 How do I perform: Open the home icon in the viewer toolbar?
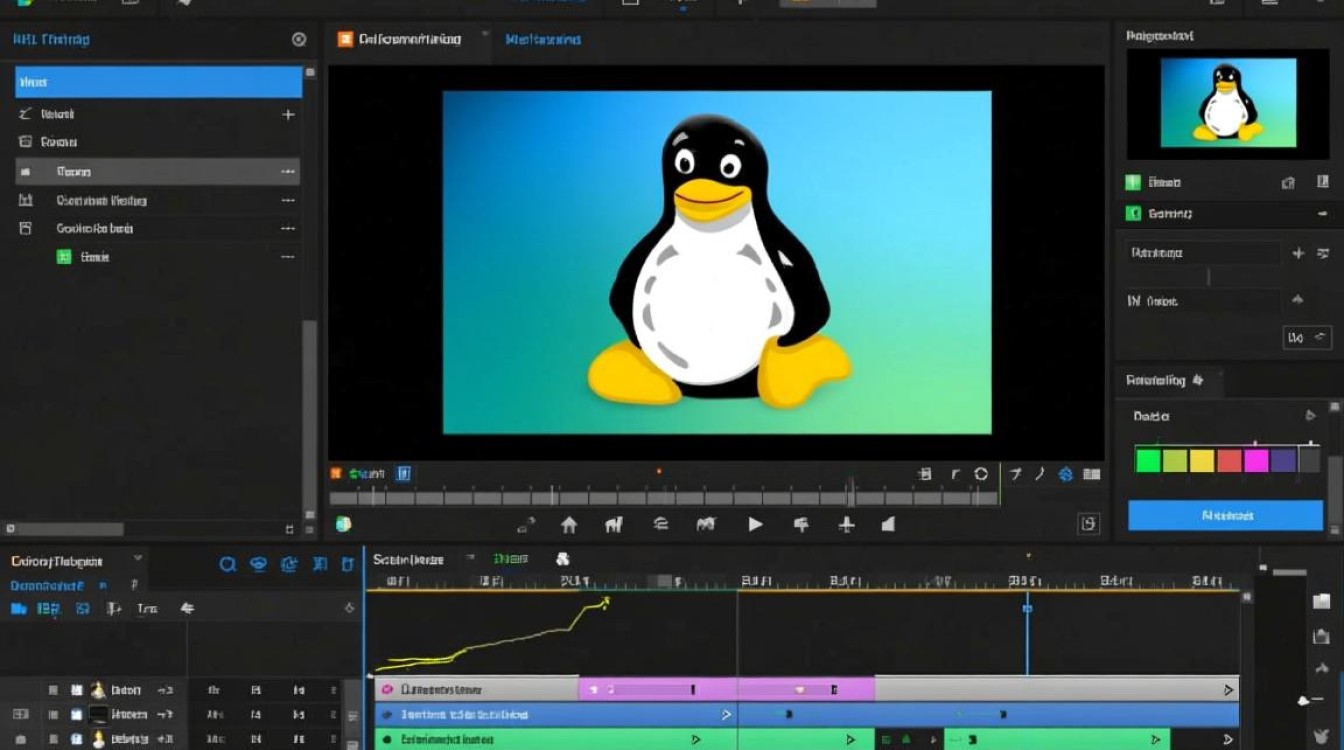click(570, 523)
